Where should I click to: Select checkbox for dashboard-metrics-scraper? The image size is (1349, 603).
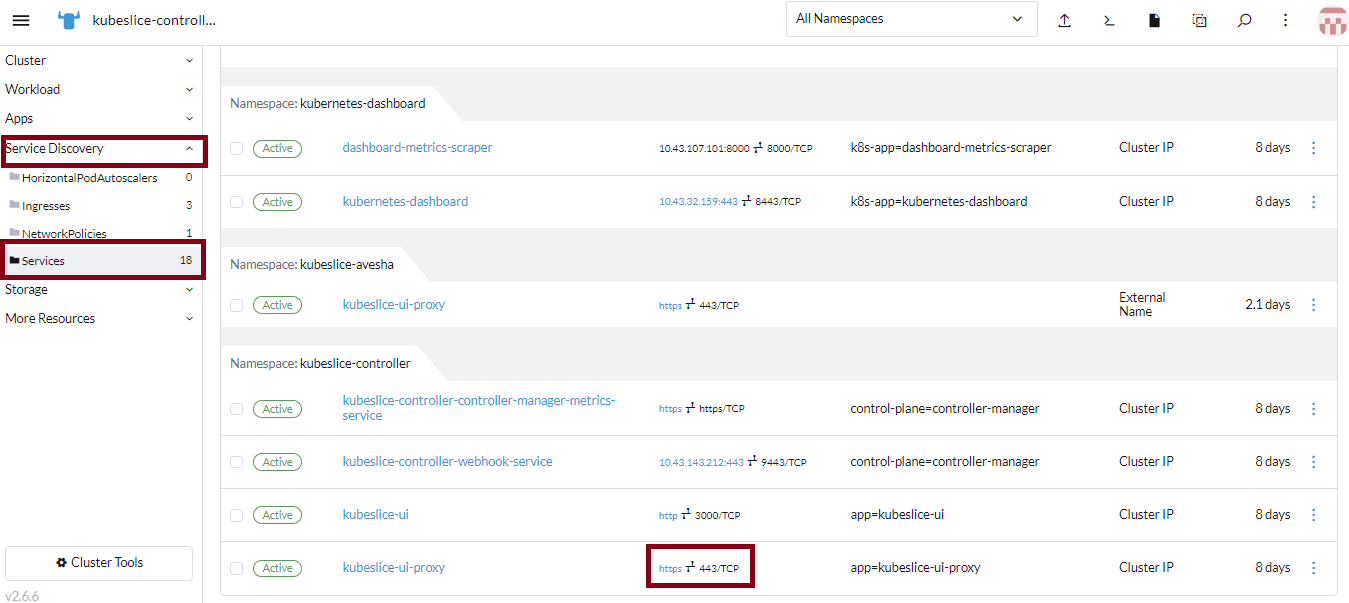(236, 148)
